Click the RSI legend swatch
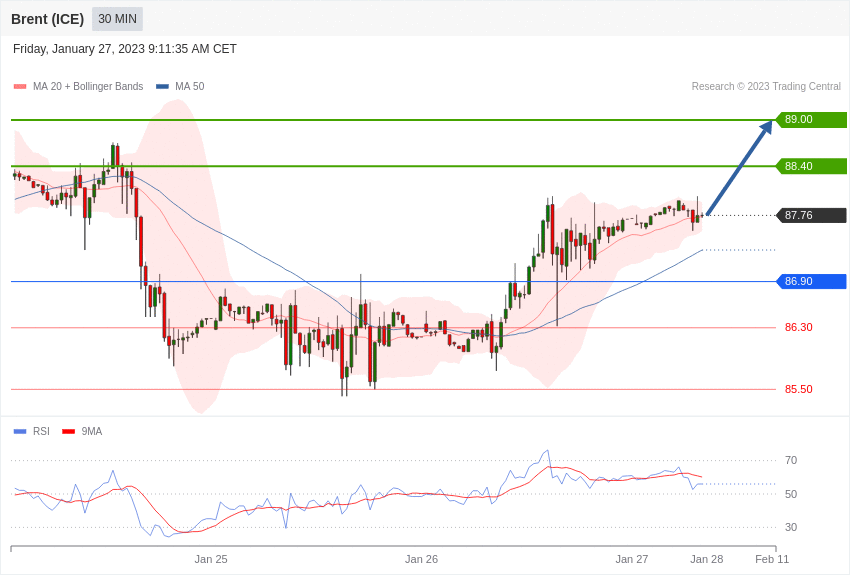The image size is (850, 576). [20, 431]
